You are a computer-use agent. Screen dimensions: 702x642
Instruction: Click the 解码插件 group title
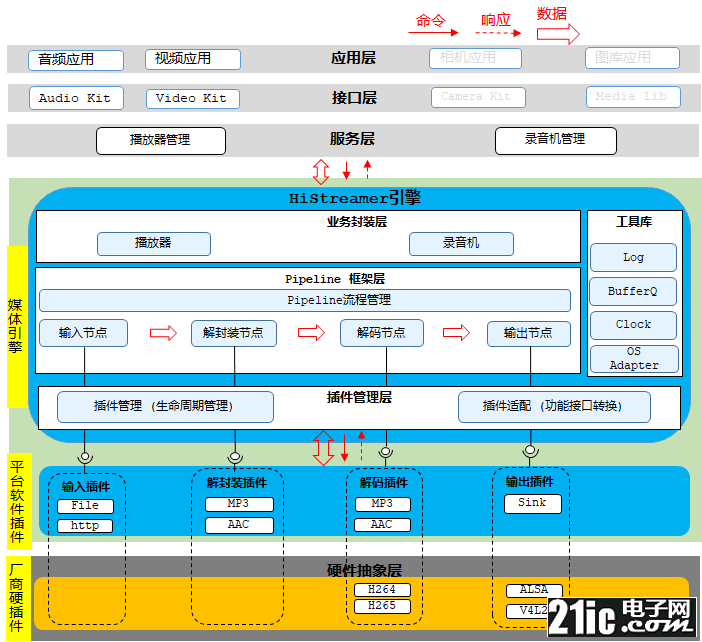click(384, 483)
